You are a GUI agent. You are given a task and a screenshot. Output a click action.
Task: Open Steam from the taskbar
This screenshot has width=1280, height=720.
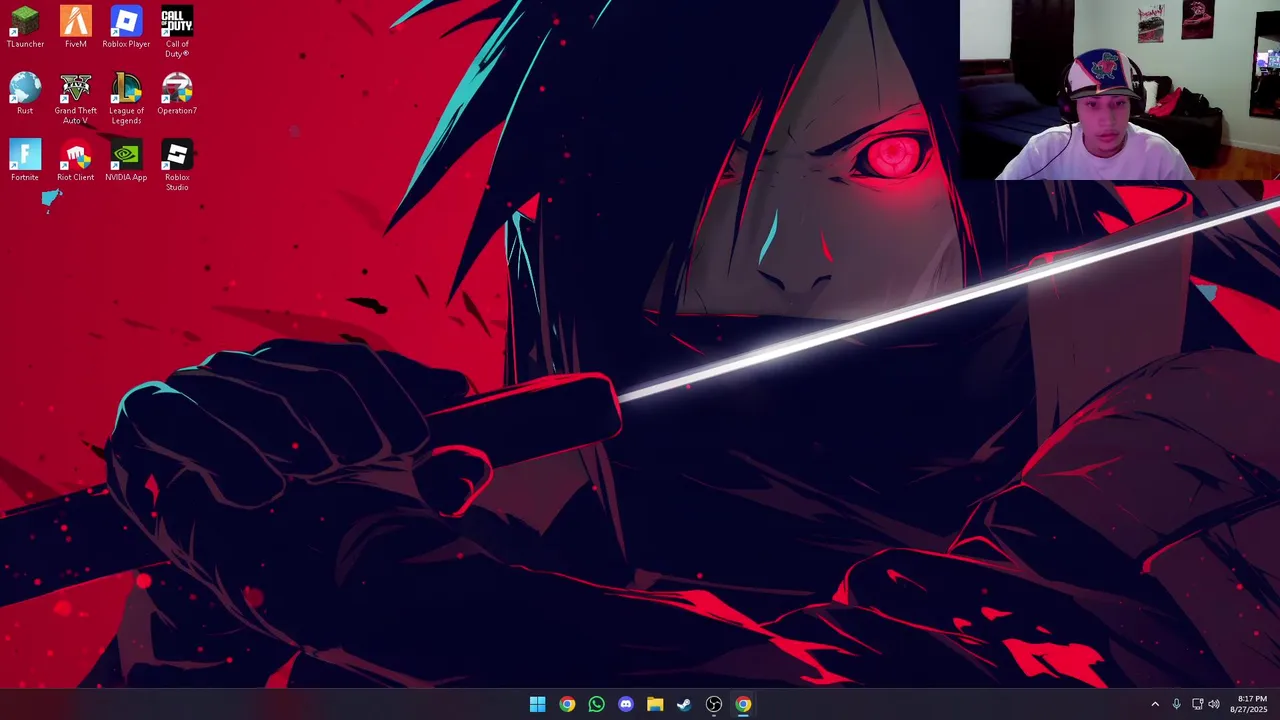(684, 704)
